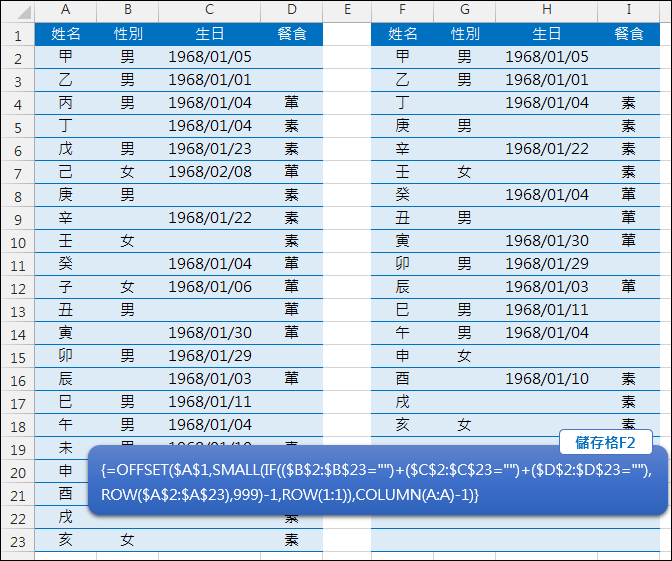Select column F header
672x561 pixels.
pyautogui.click(x=402, y=10)
